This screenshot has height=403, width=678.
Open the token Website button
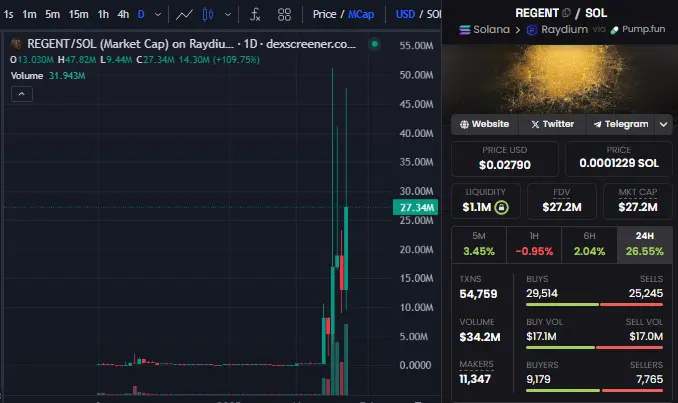(484, 124)
